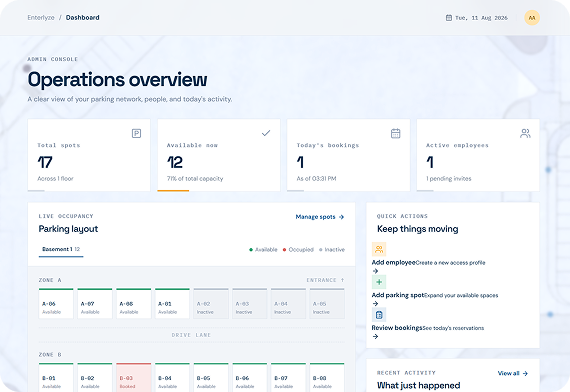The height and width of the screenshot is (392, 570).
Task: Click the date Tue, 11 Aug 2026
Action: (x=481, y=18)
